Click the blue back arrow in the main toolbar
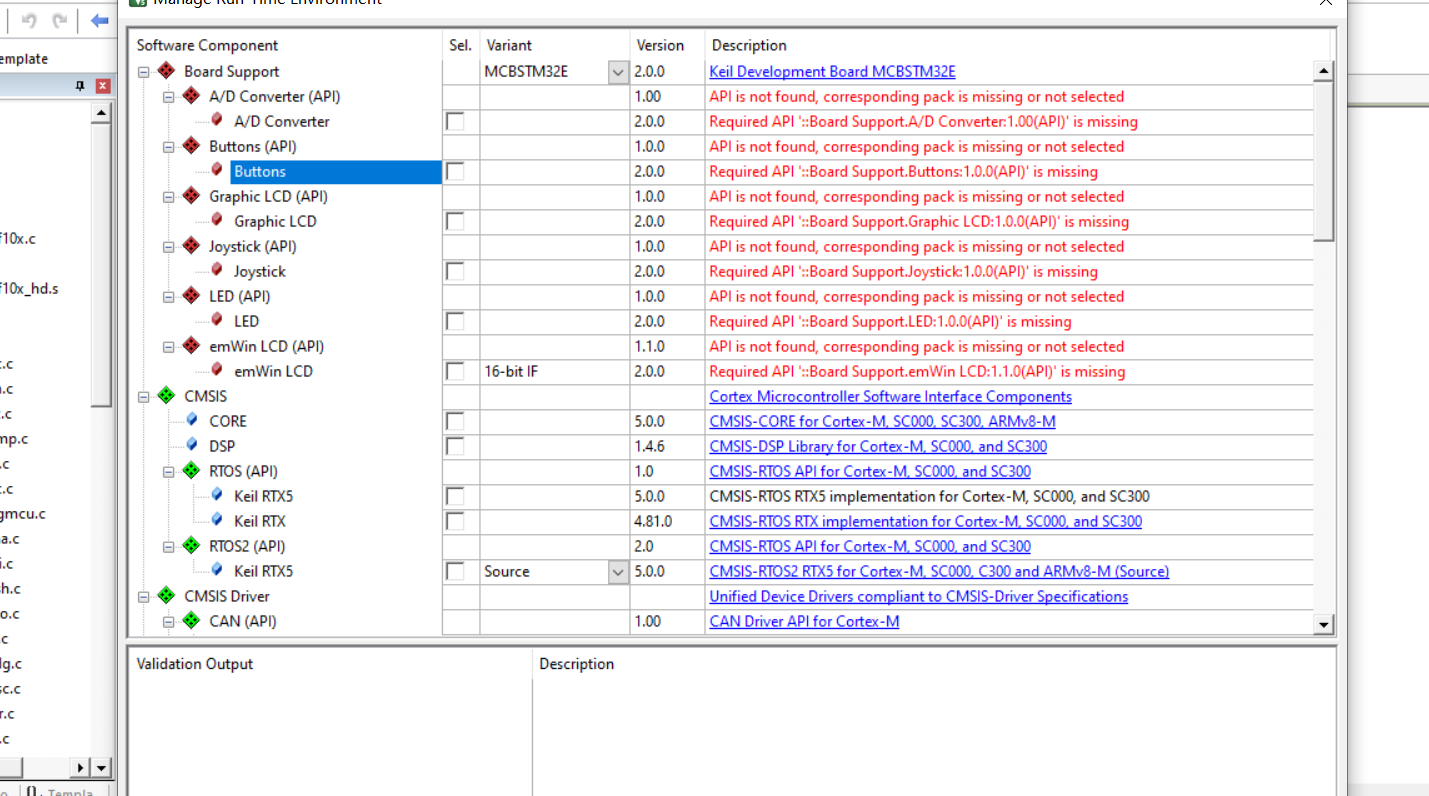Image resolution: width=1429 pixels, height=796 pixels. click(99, 20)
